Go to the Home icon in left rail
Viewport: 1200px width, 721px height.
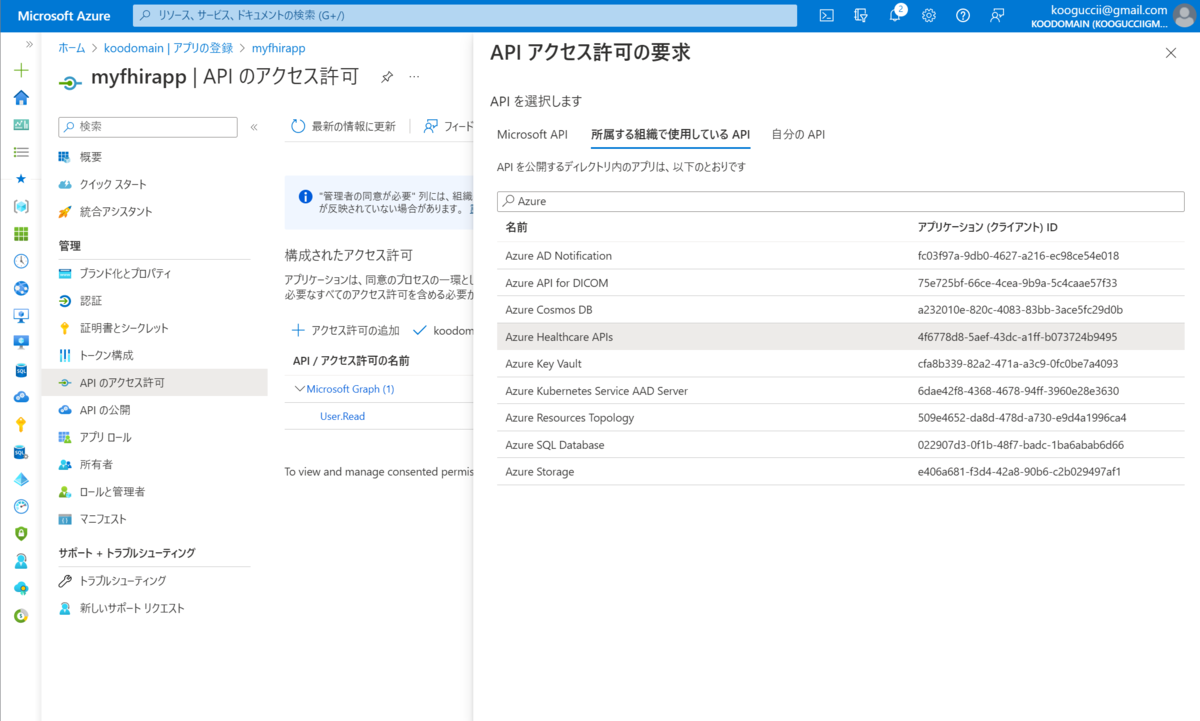(21, 97)
